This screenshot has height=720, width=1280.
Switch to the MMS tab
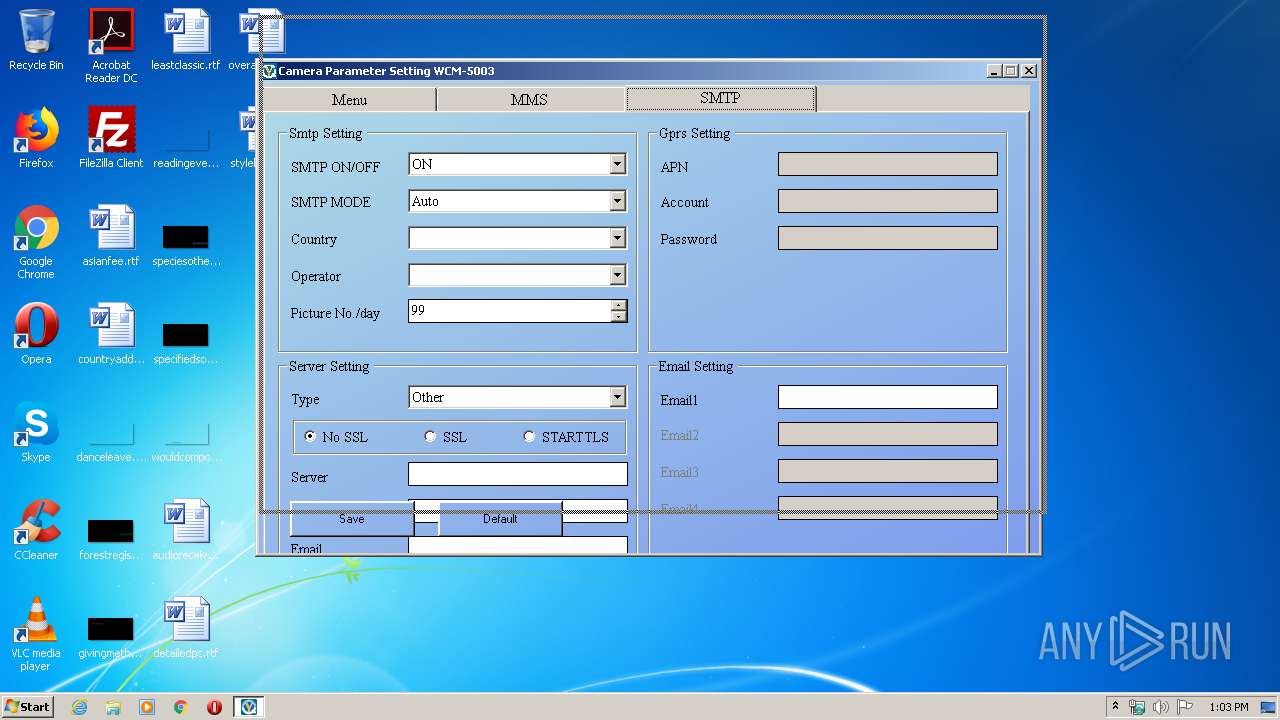coord(529,99)
